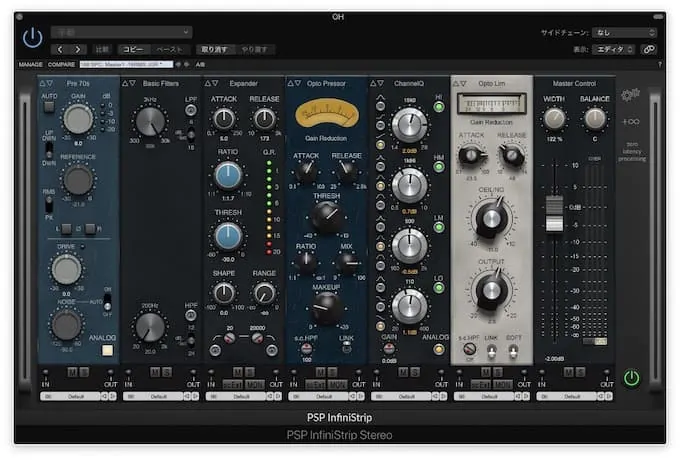Mute the Pre 70s module
The width and height of the screenshot is (680, 460).
coord(72,372)
